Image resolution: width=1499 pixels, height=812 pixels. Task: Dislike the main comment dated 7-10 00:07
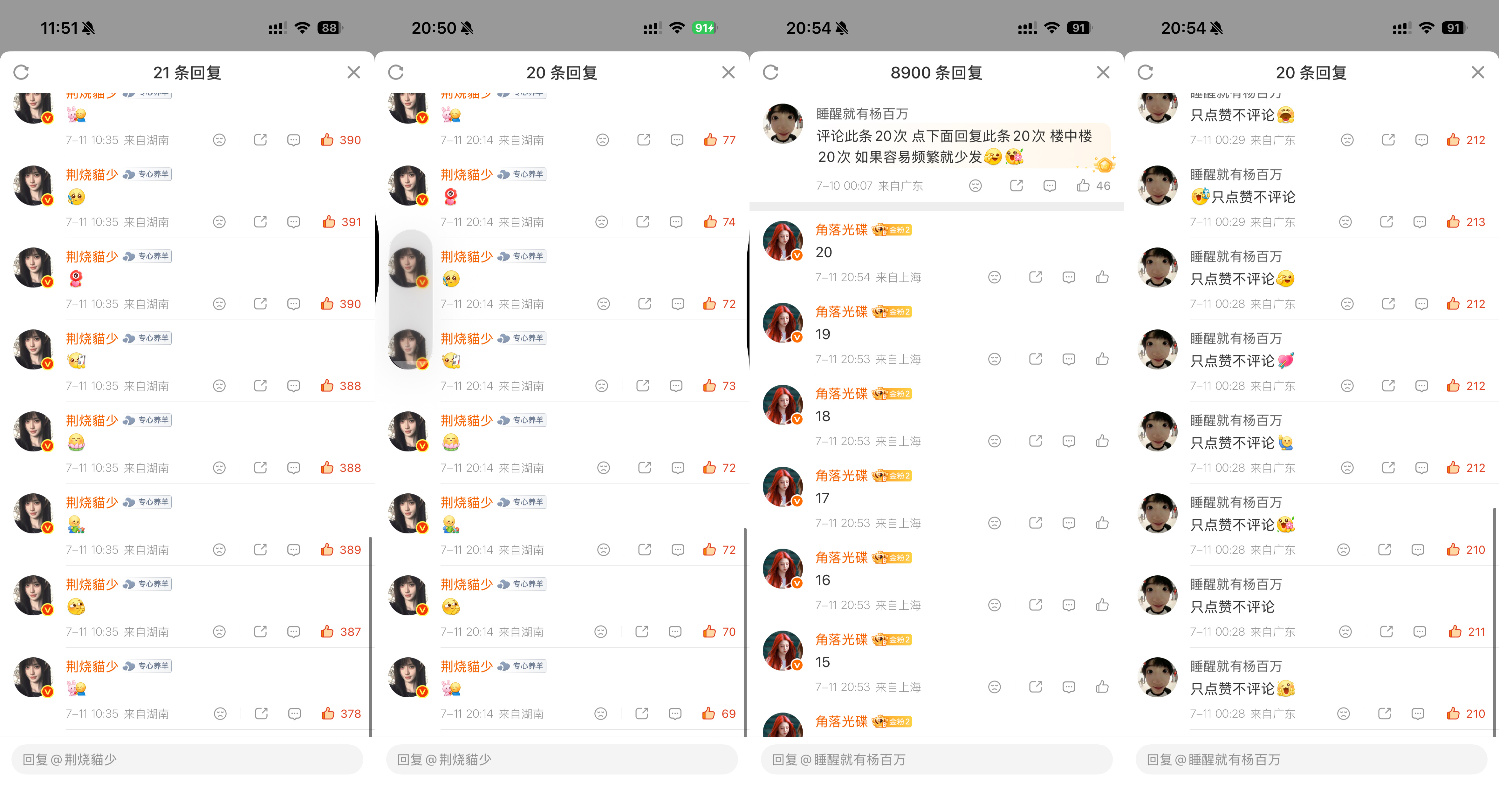975,185
